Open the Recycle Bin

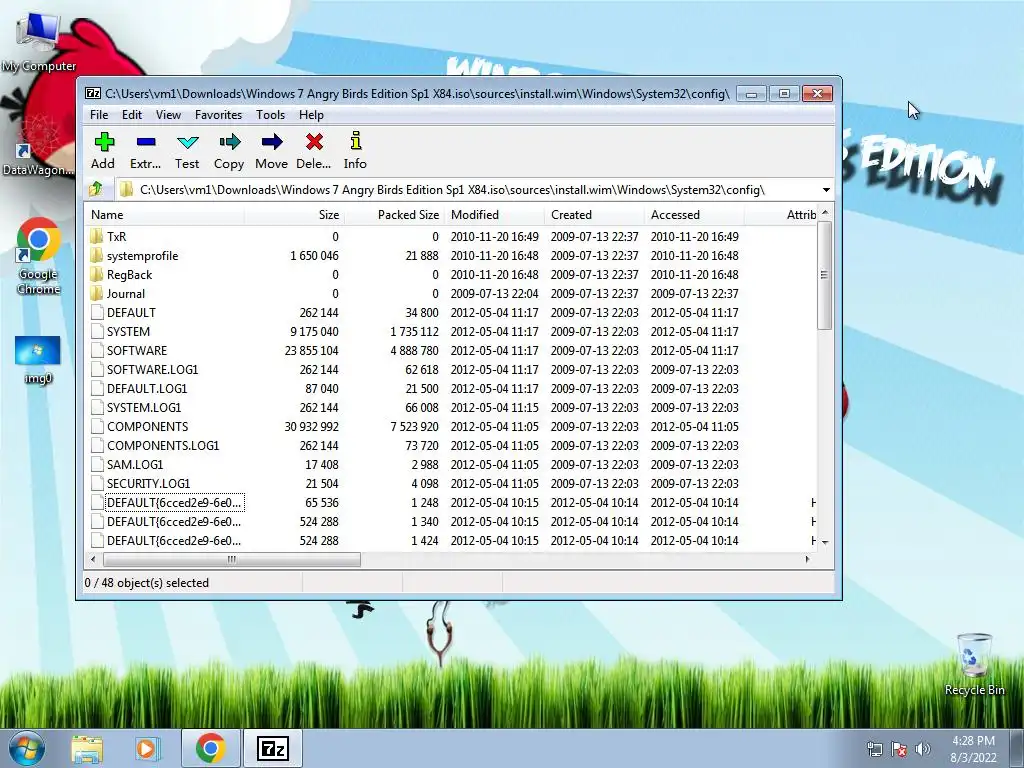tap(974, 664)
